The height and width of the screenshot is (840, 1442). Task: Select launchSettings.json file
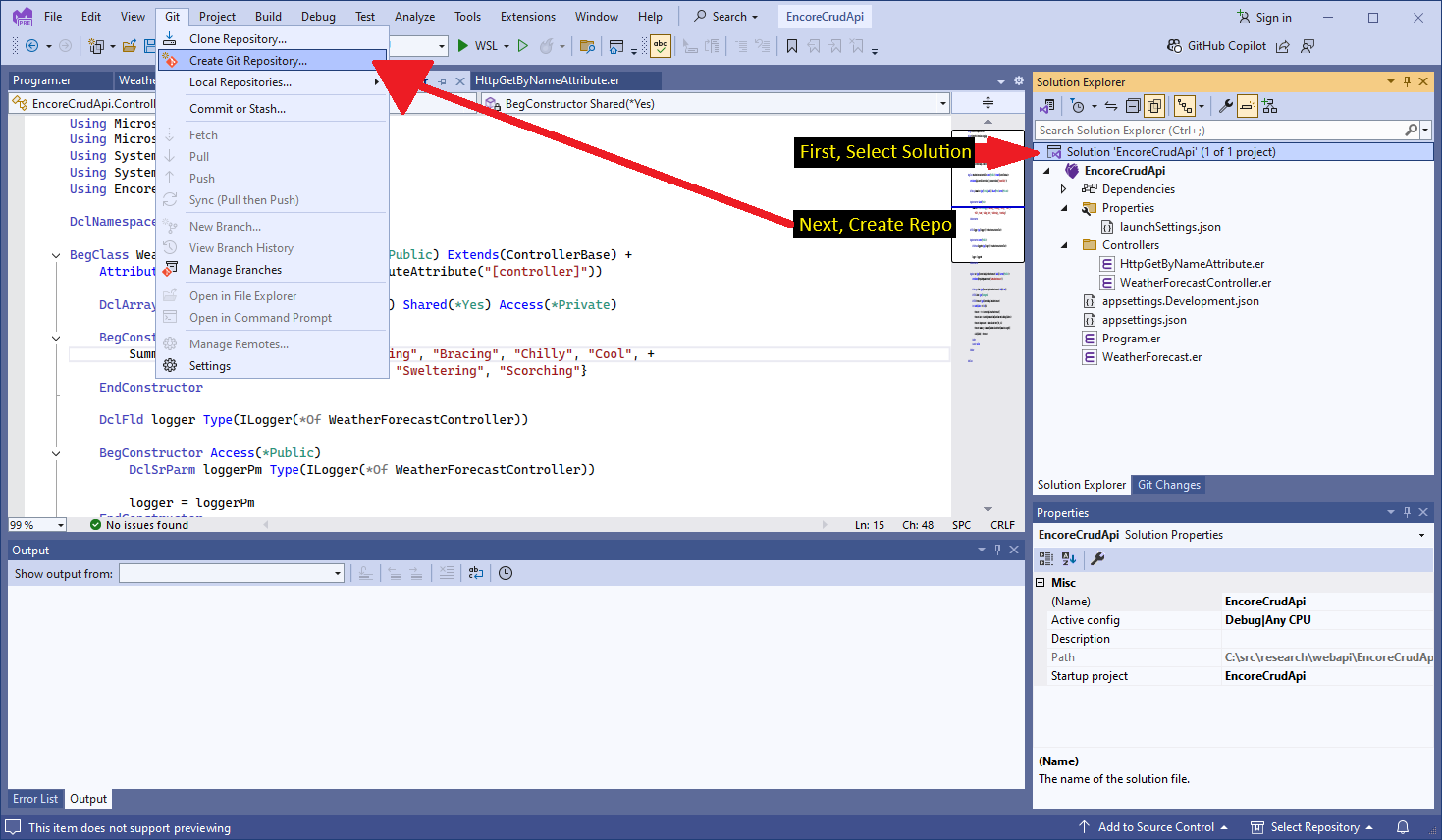(x=1170, y=227)
